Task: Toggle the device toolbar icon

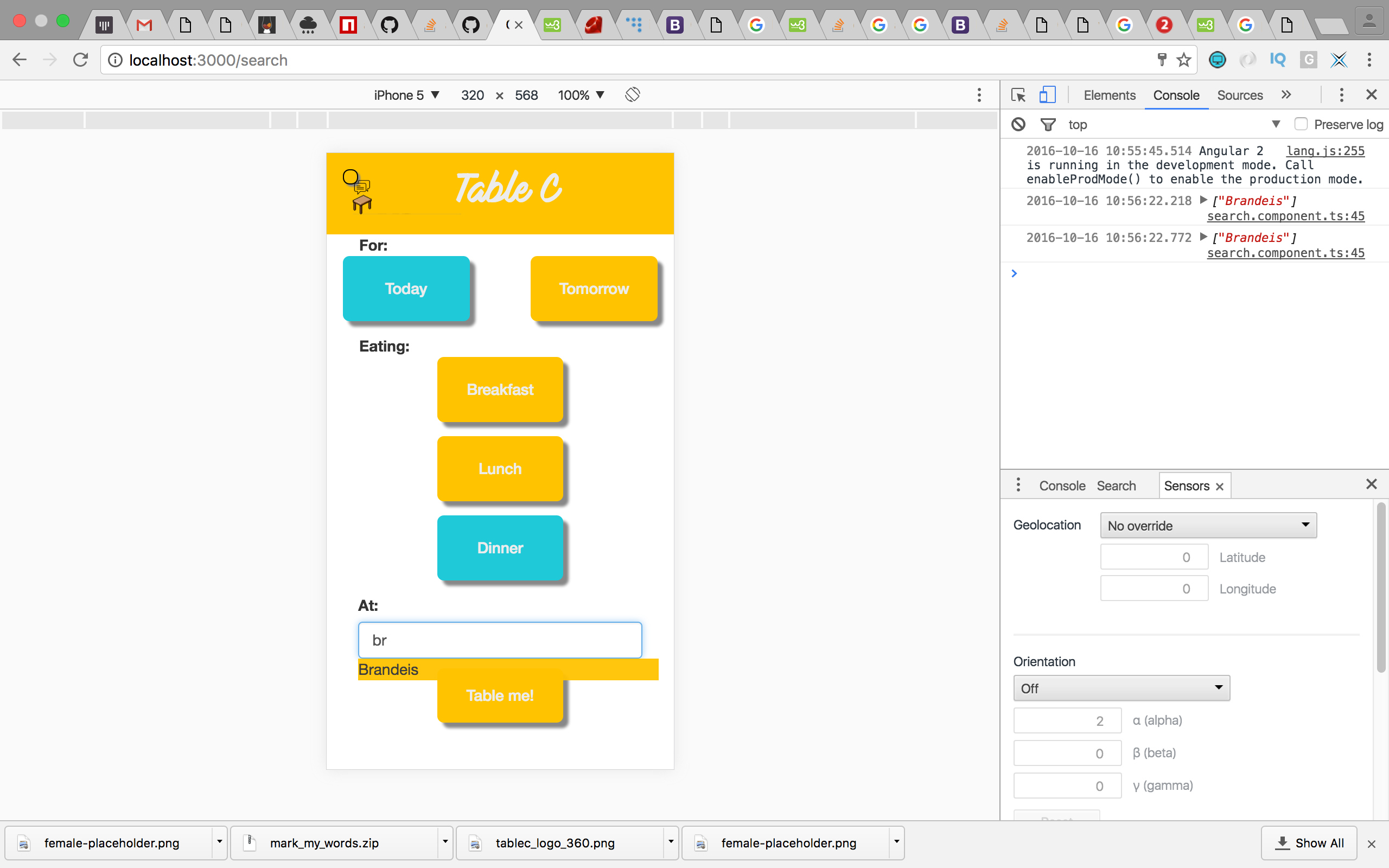Action: (x=1048, y=95)
